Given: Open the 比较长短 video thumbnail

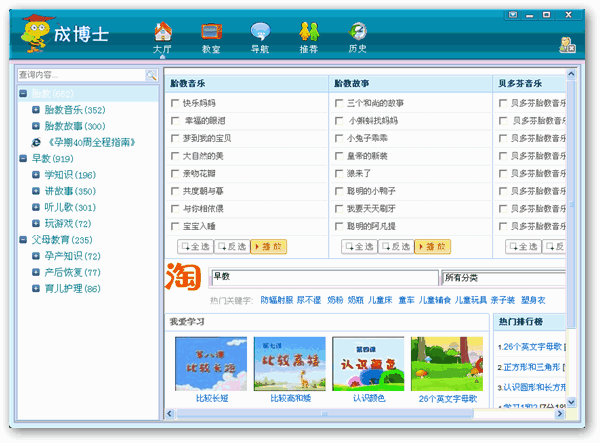Looking at the screenshot, I should (211, 364).
